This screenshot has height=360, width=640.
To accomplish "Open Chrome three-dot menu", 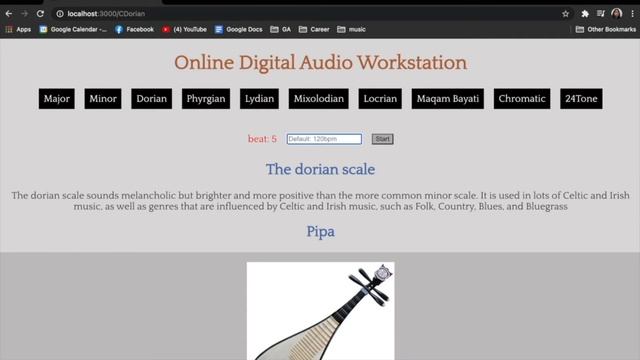I will (632, 13).
